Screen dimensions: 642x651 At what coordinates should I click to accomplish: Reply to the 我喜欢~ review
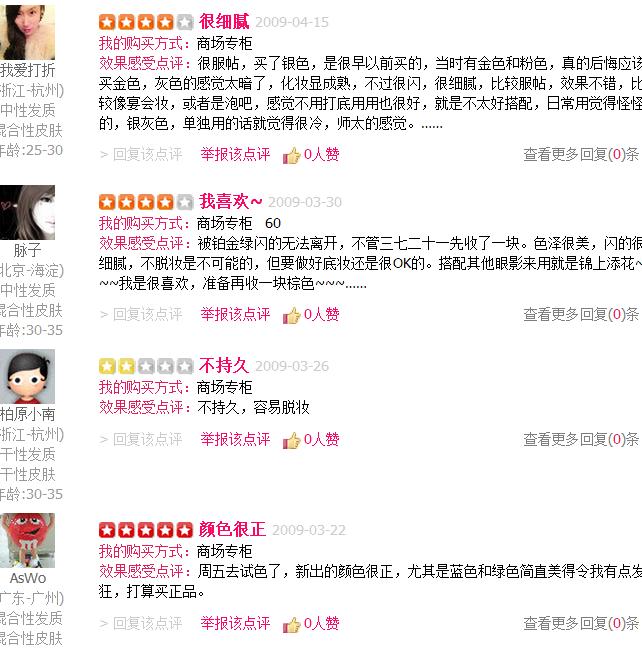point(141,315)
